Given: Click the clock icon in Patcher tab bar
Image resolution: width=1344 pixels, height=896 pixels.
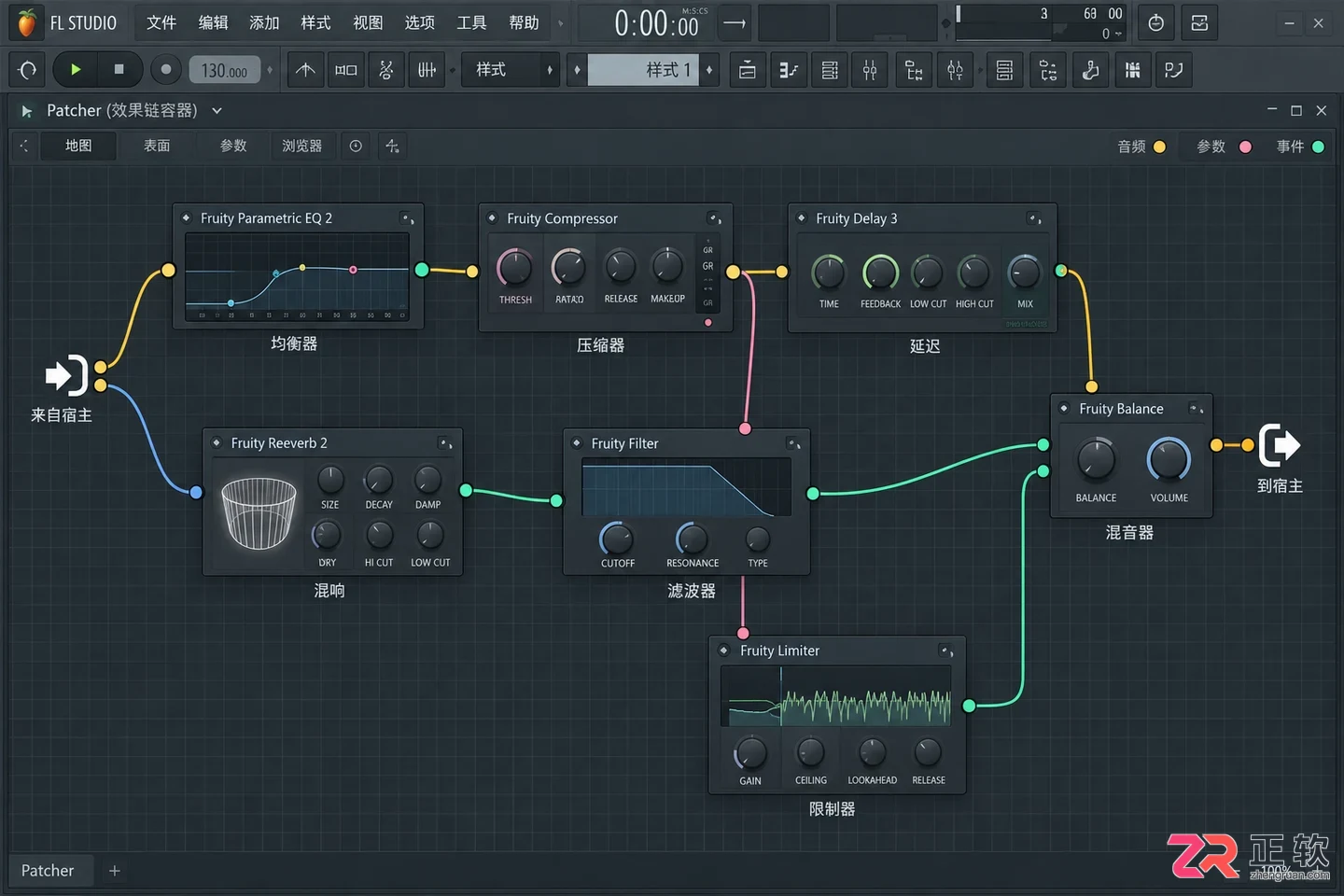Looking at the screenshot, I should point(356,146).
